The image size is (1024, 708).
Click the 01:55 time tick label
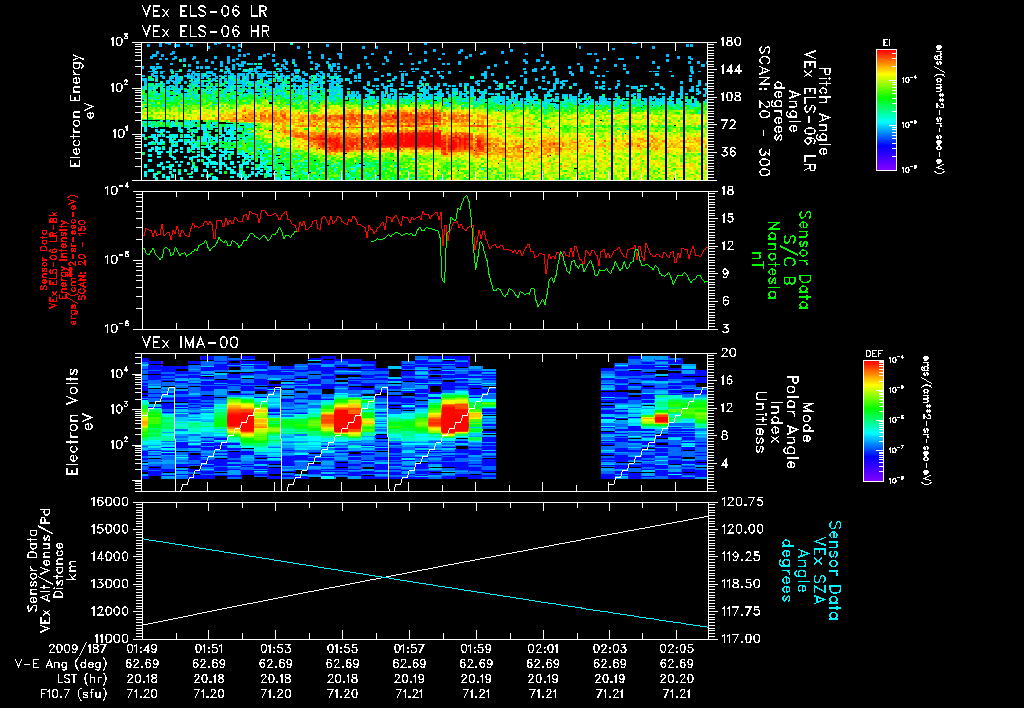tap(342, 649)
